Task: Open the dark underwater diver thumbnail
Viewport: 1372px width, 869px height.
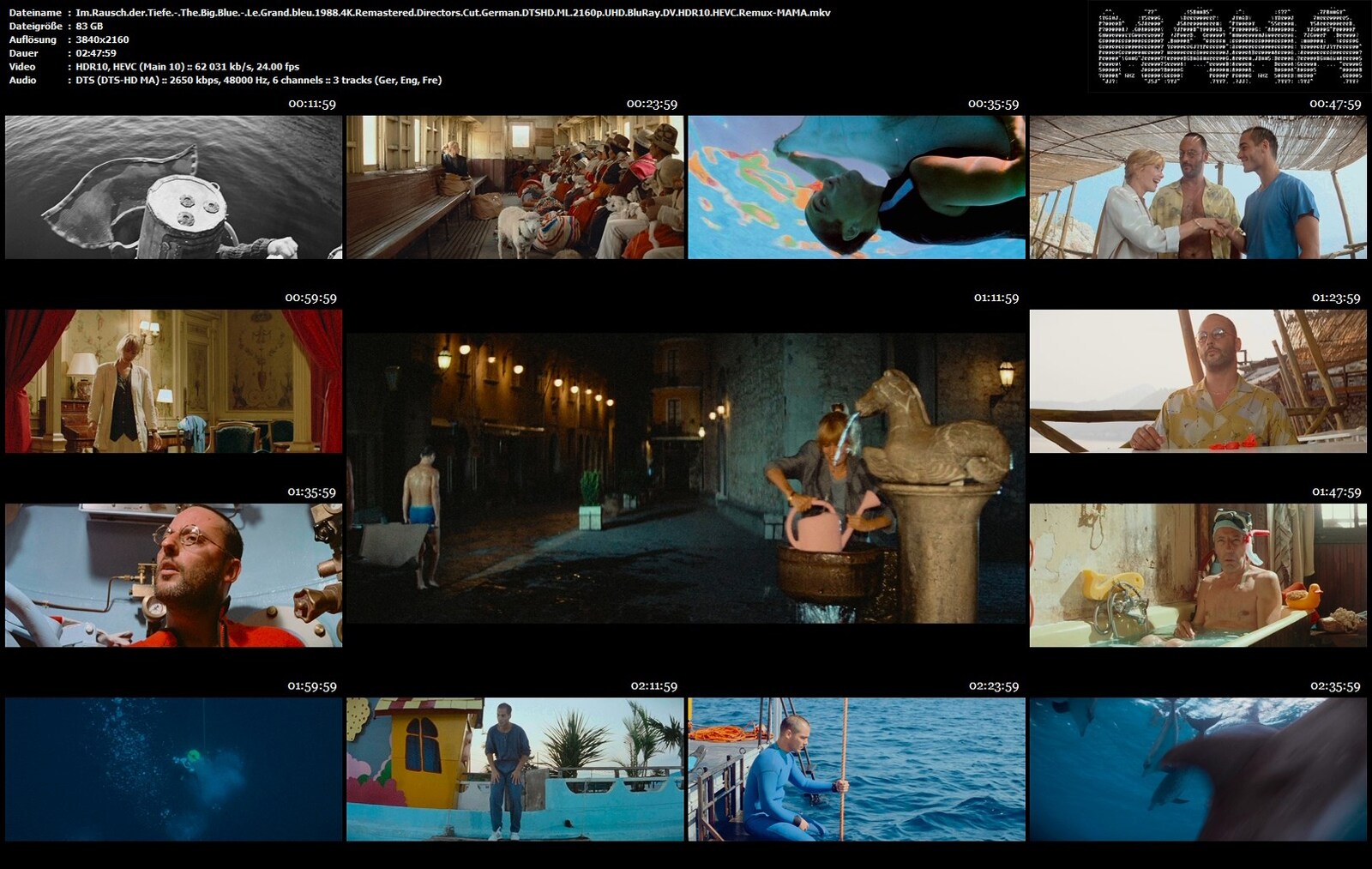Action: pyautogui.click(x=173, y=769)
